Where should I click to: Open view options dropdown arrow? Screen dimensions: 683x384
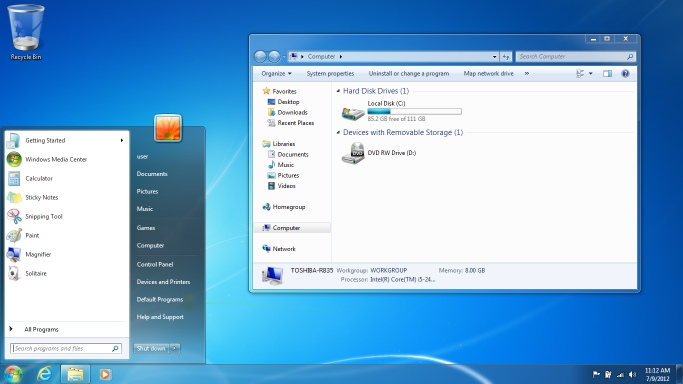591,74
